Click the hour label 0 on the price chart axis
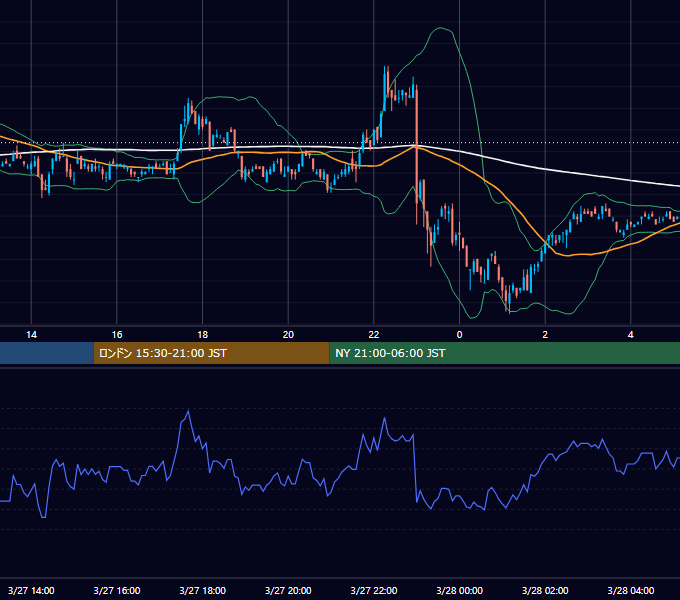 tap(460, 335)
